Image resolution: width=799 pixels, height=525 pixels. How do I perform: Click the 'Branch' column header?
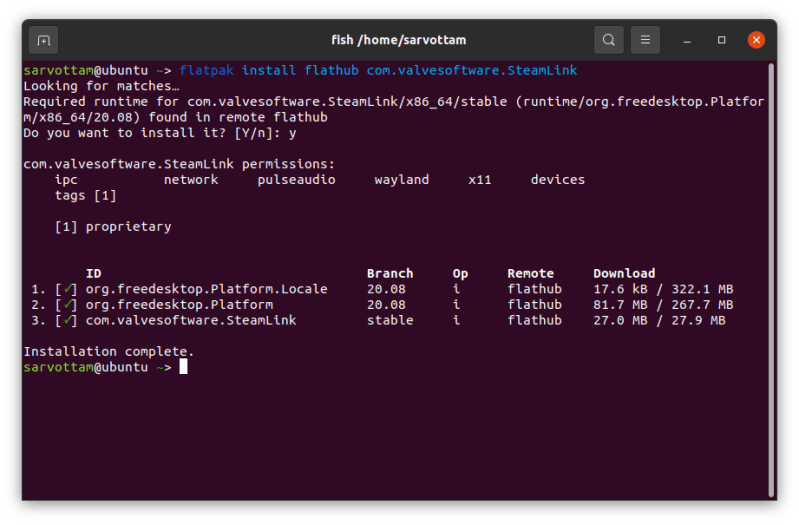point(390,274)
